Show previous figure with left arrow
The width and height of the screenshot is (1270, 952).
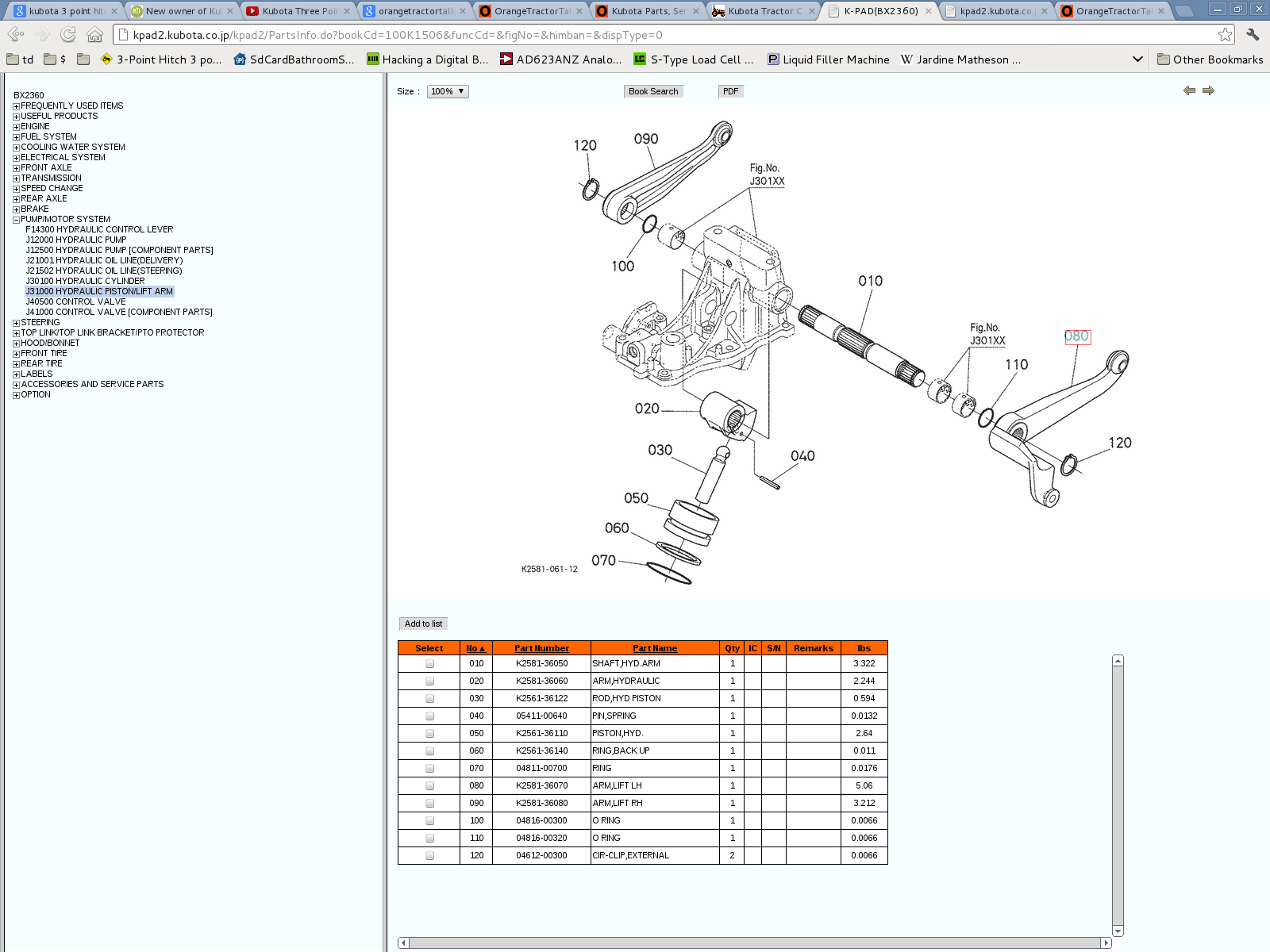coord(1189,90)
